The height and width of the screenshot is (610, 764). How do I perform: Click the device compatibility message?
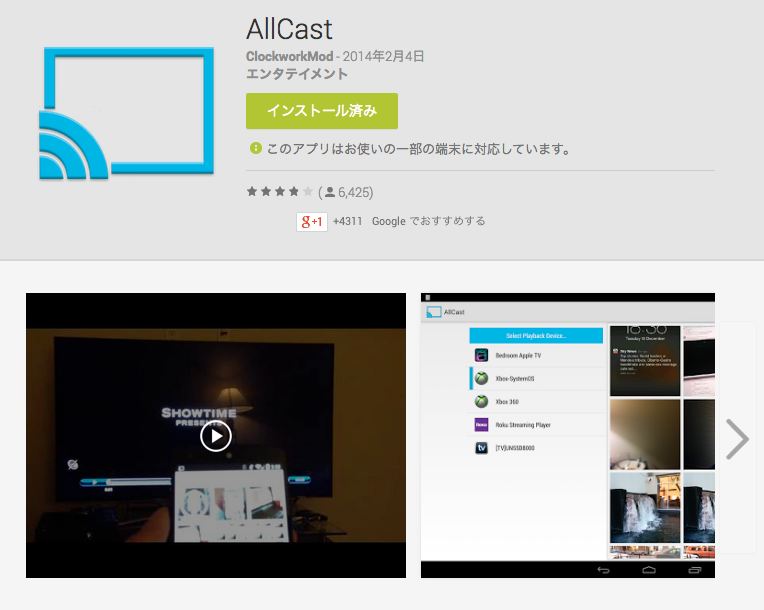coord(419,149)
